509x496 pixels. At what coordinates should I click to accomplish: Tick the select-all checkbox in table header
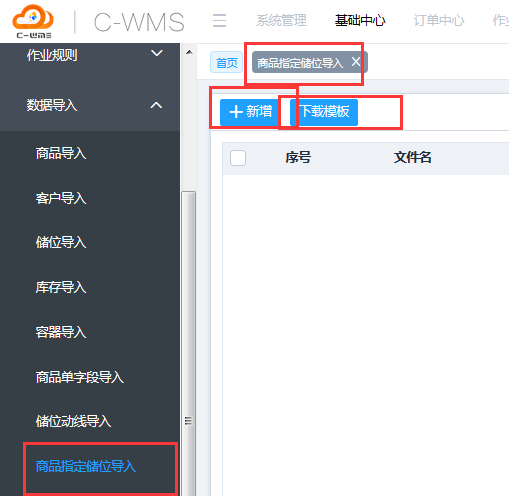coord(238,158)
